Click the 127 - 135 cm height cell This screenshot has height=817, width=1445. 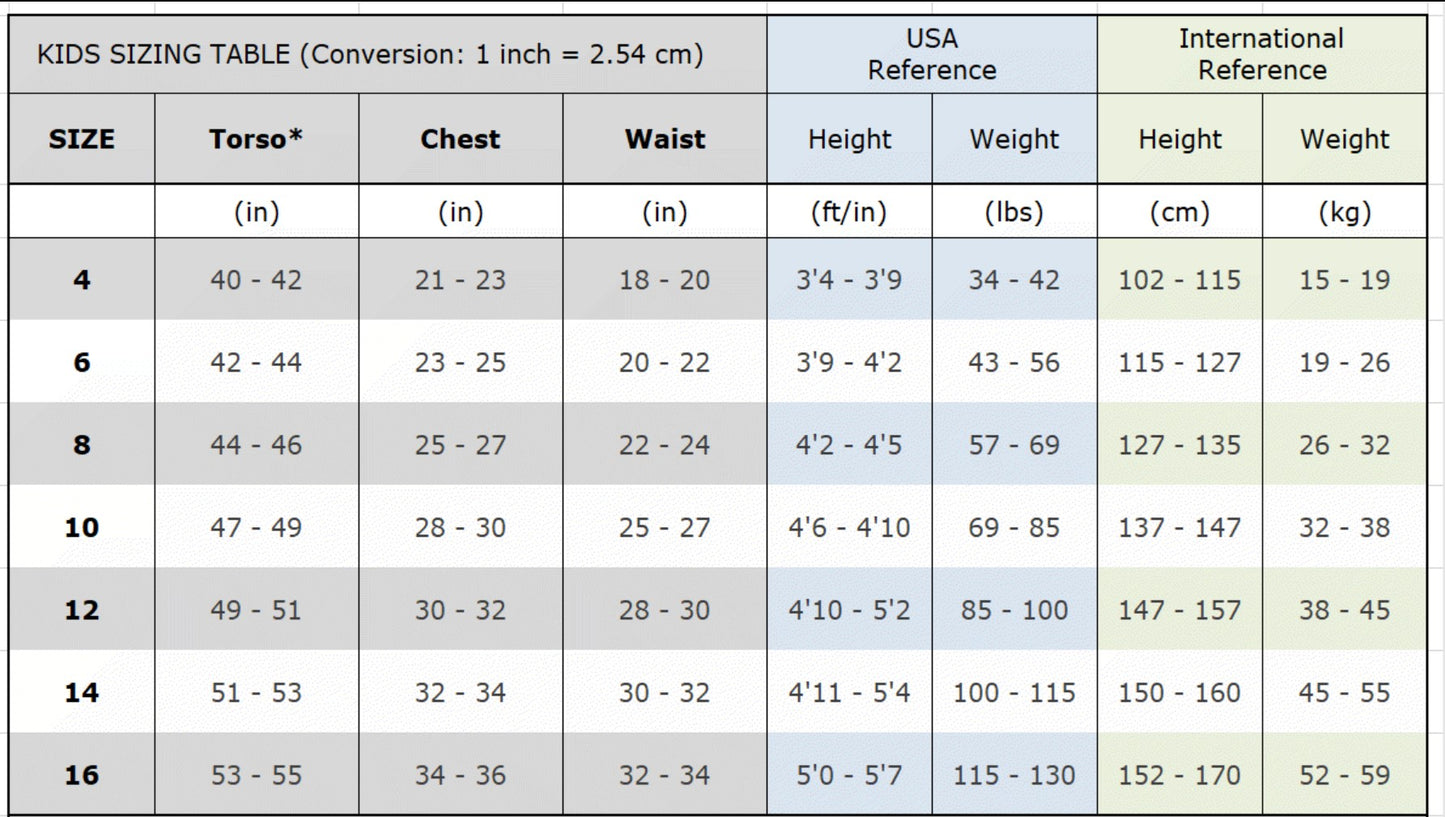point(1180,445)
